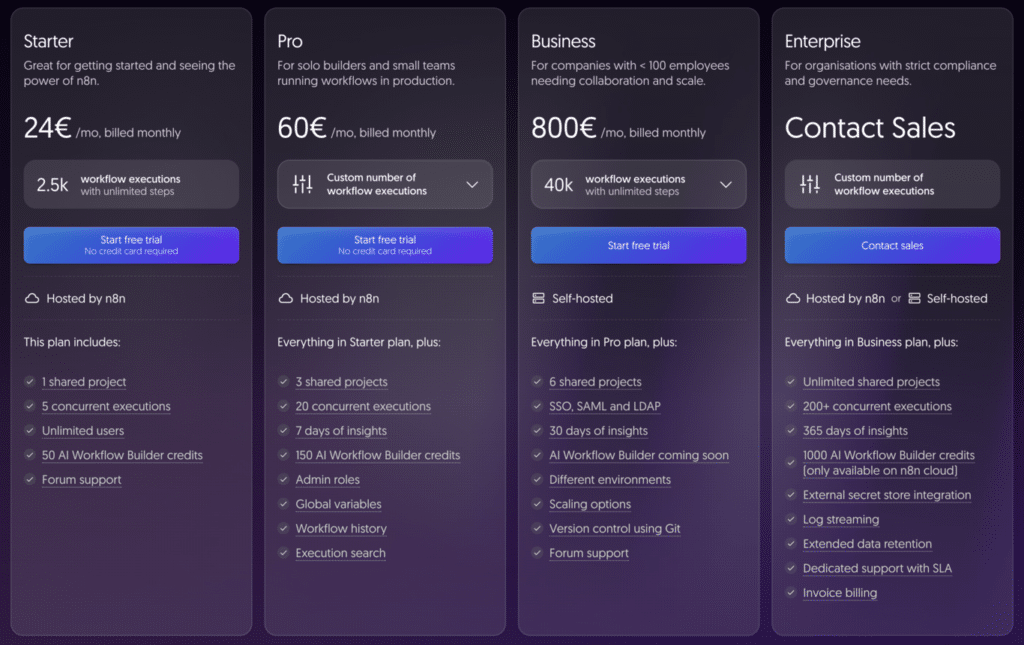Click the sliders icon in Pro's executions selector
This screenshot has height=645, width=1024.
point(301,184)
